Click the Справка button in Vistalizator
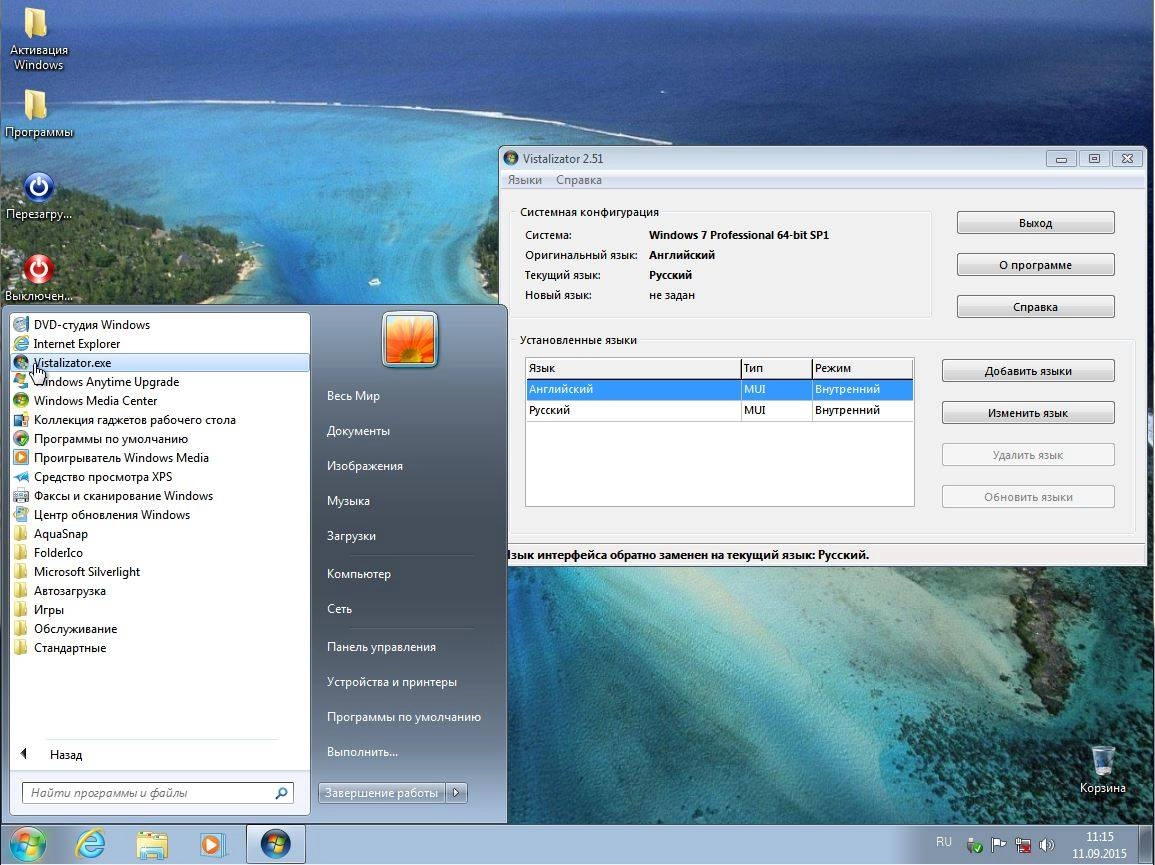Image resolution: width=1155 pixels, height=865 pixels. (x=1036, y=307)
